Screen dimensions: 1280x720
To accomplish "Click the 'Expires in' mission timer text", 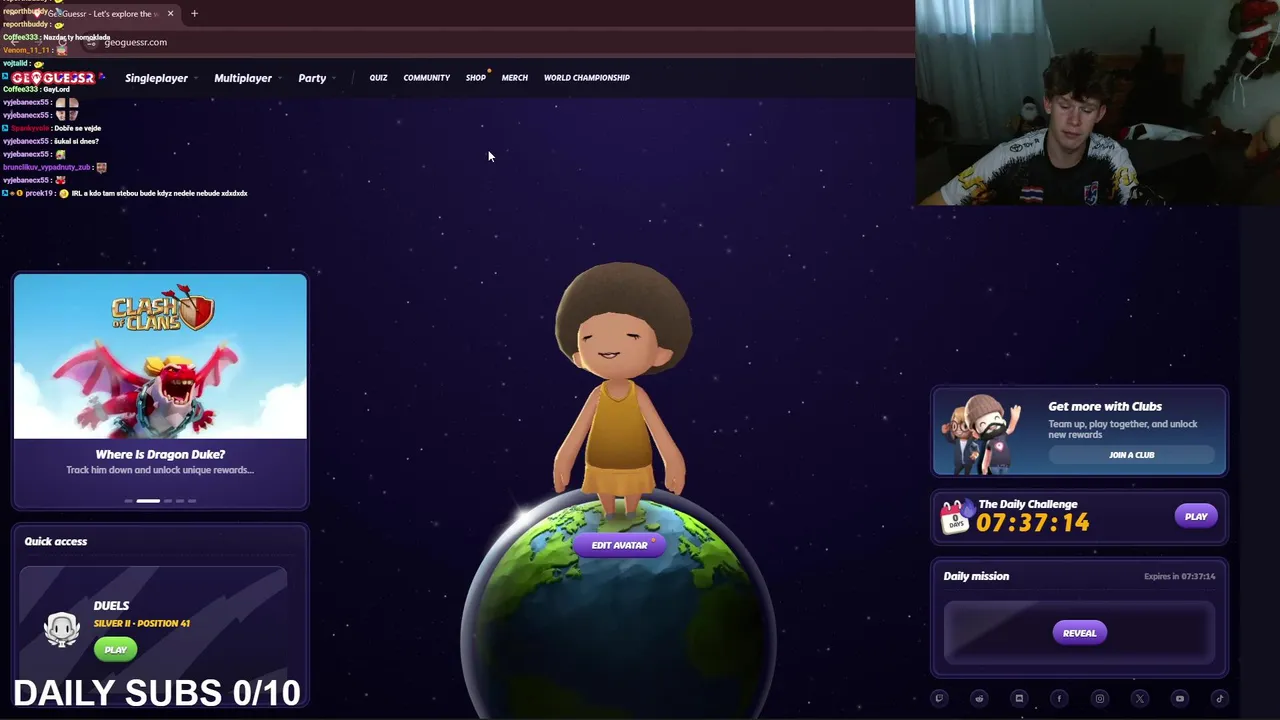I will pos(1180,577).
